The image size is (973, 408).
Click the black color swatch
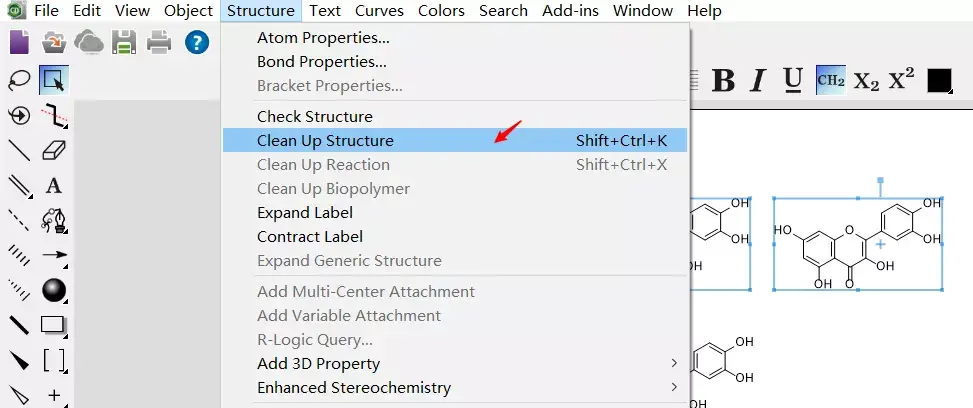click(x=939, y=81)
